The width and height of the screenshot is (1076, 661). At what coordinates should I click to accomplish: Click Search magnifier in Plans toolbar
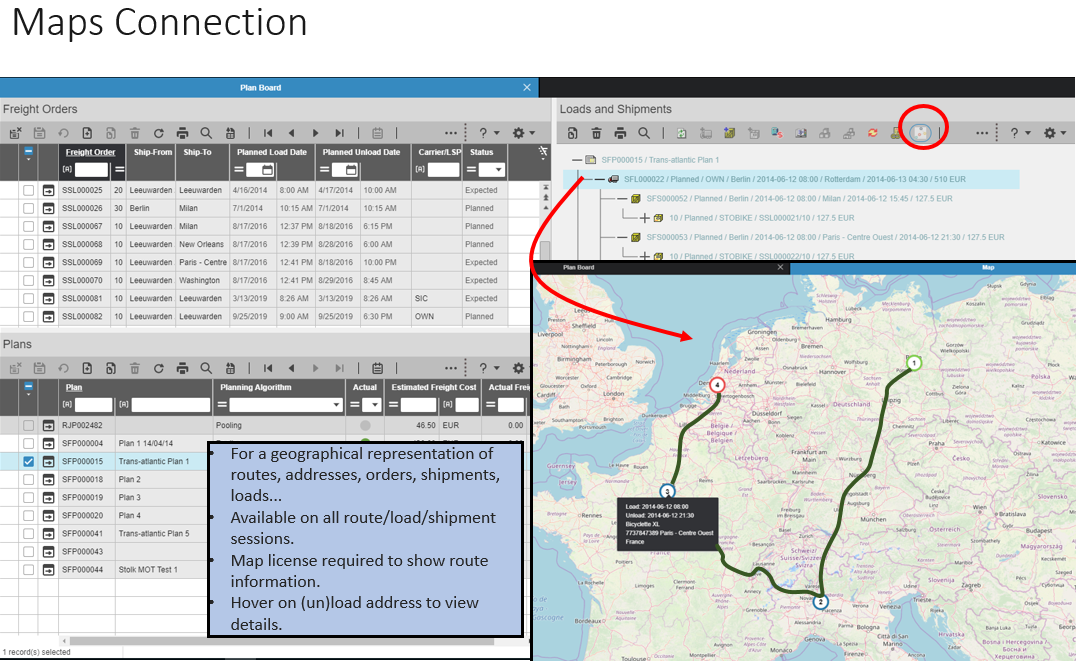point(206,369)
